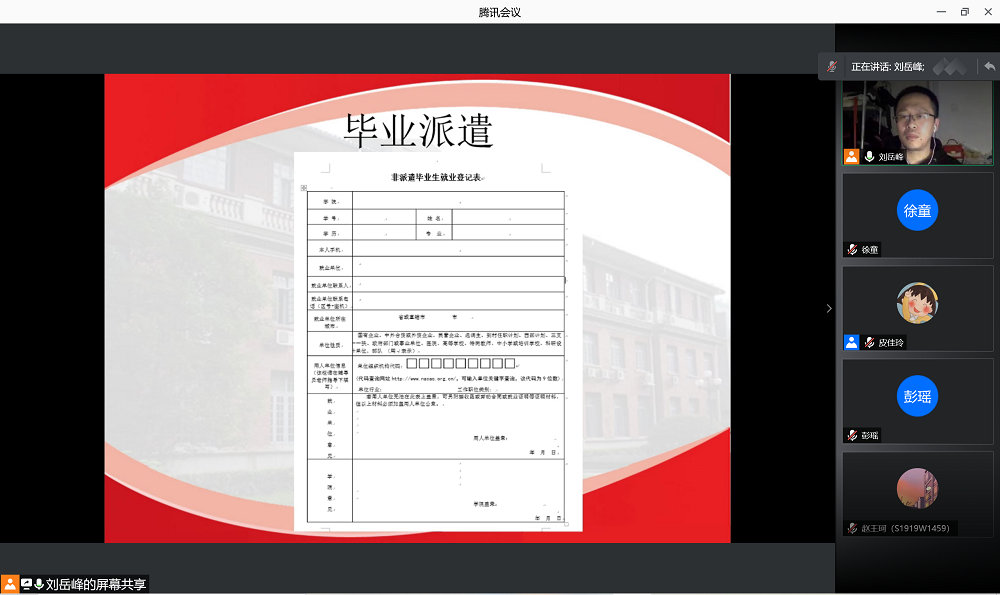Click muted mic icon next to 徐童
1000x595 pixels.
click(852, 249)
